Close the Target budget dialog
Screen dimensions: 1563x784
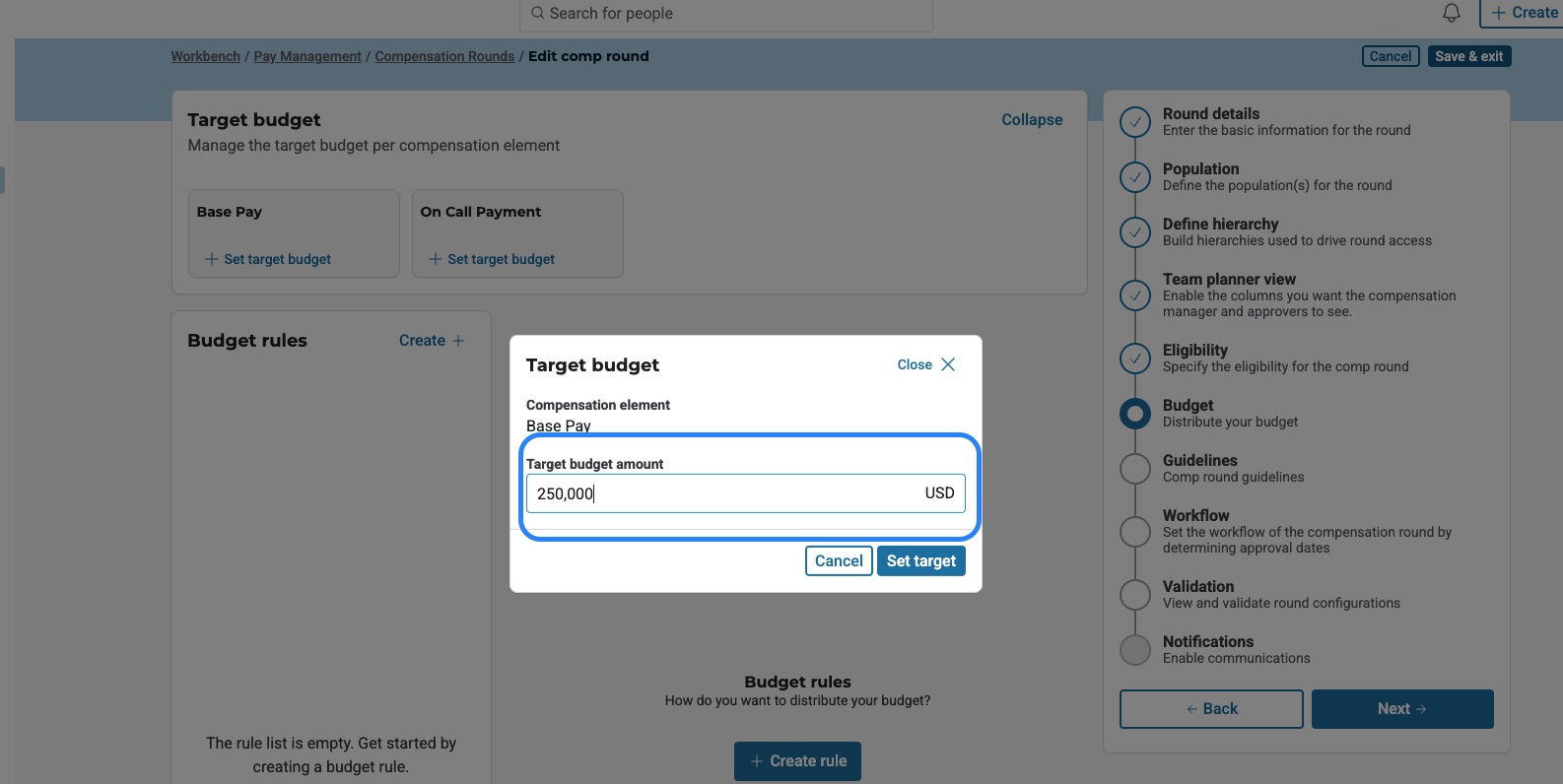click(926, 364)
